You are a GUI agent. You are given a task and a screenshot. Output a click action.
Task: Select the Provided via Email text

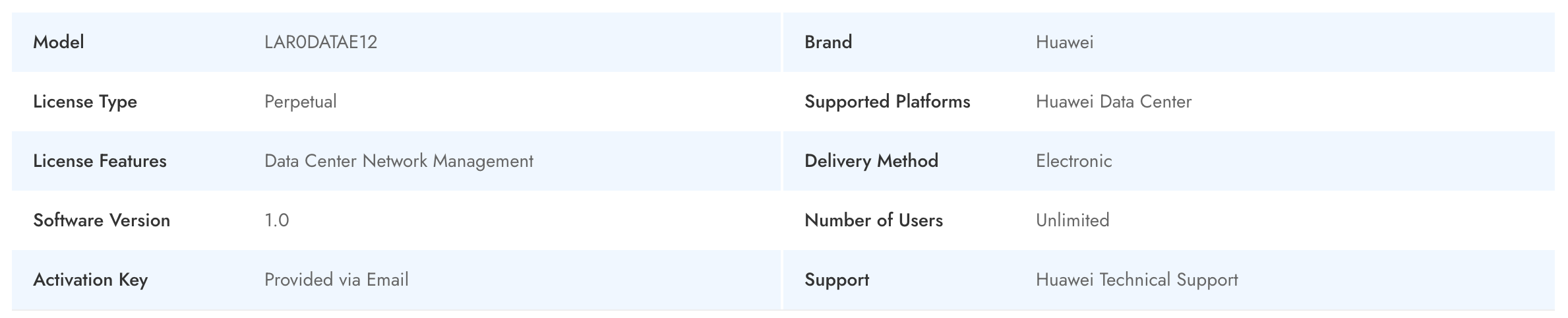pyautogui.click(x=336, y=280)
